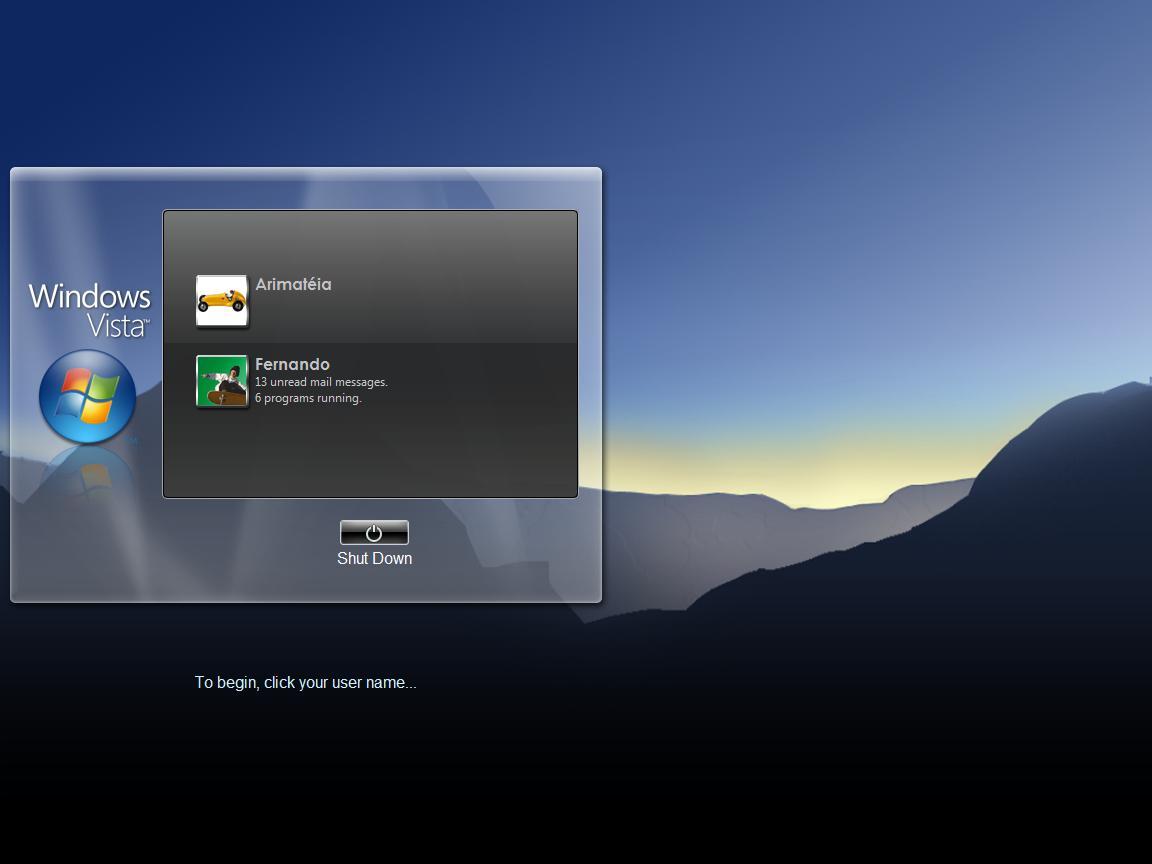1152x864 pixels.
Task: Click the Windows Vista orb logo
Action: 87,397
